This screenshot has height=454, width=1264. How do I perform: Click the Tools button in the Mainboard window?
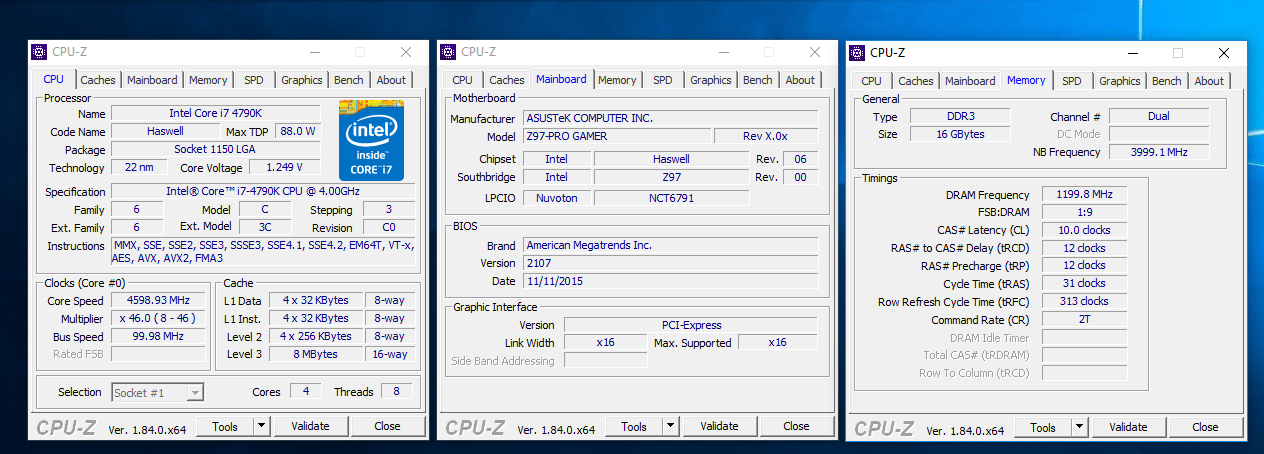[x=634, y=426]
